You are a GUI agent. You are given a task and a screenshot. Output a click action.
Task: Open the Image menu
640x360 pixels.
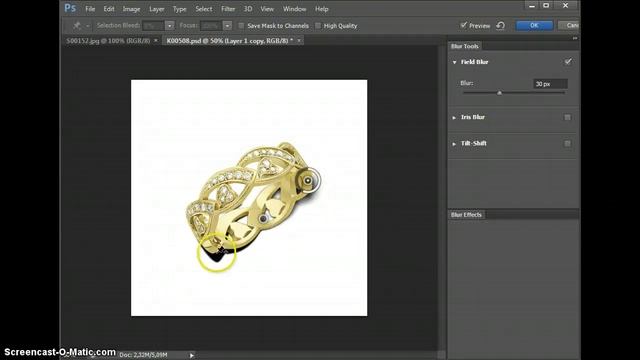131,9
